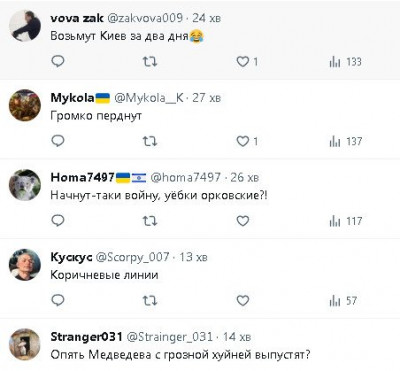This screenshot has height=371, width=400.
Task: Reply to vova zak's tweet
Action: (x=58, y=61)
